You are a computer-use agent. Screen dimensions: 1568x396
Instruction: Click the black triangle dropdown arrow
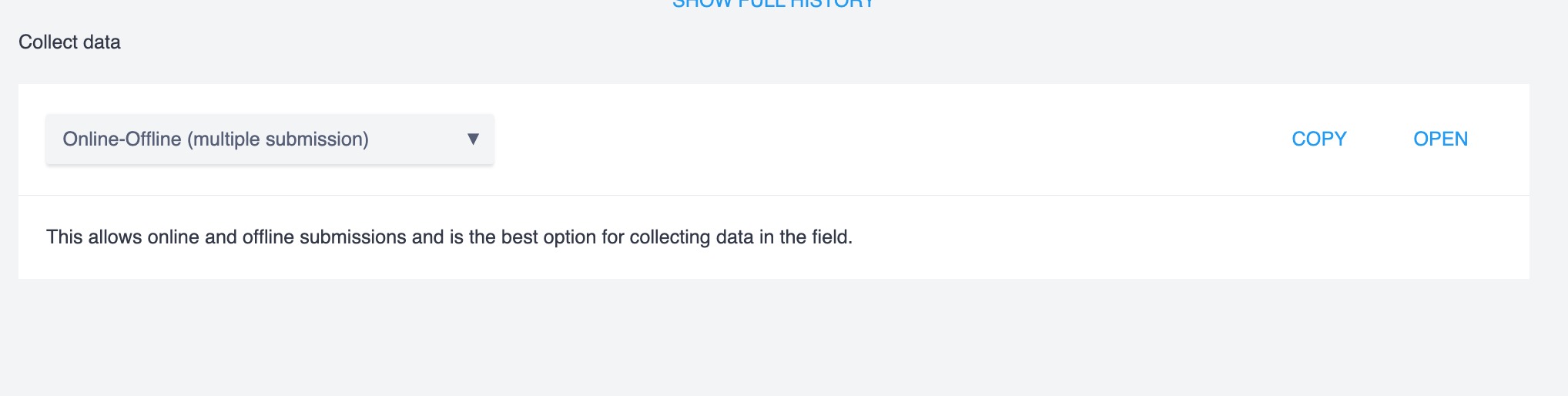(x=473, y=139)
